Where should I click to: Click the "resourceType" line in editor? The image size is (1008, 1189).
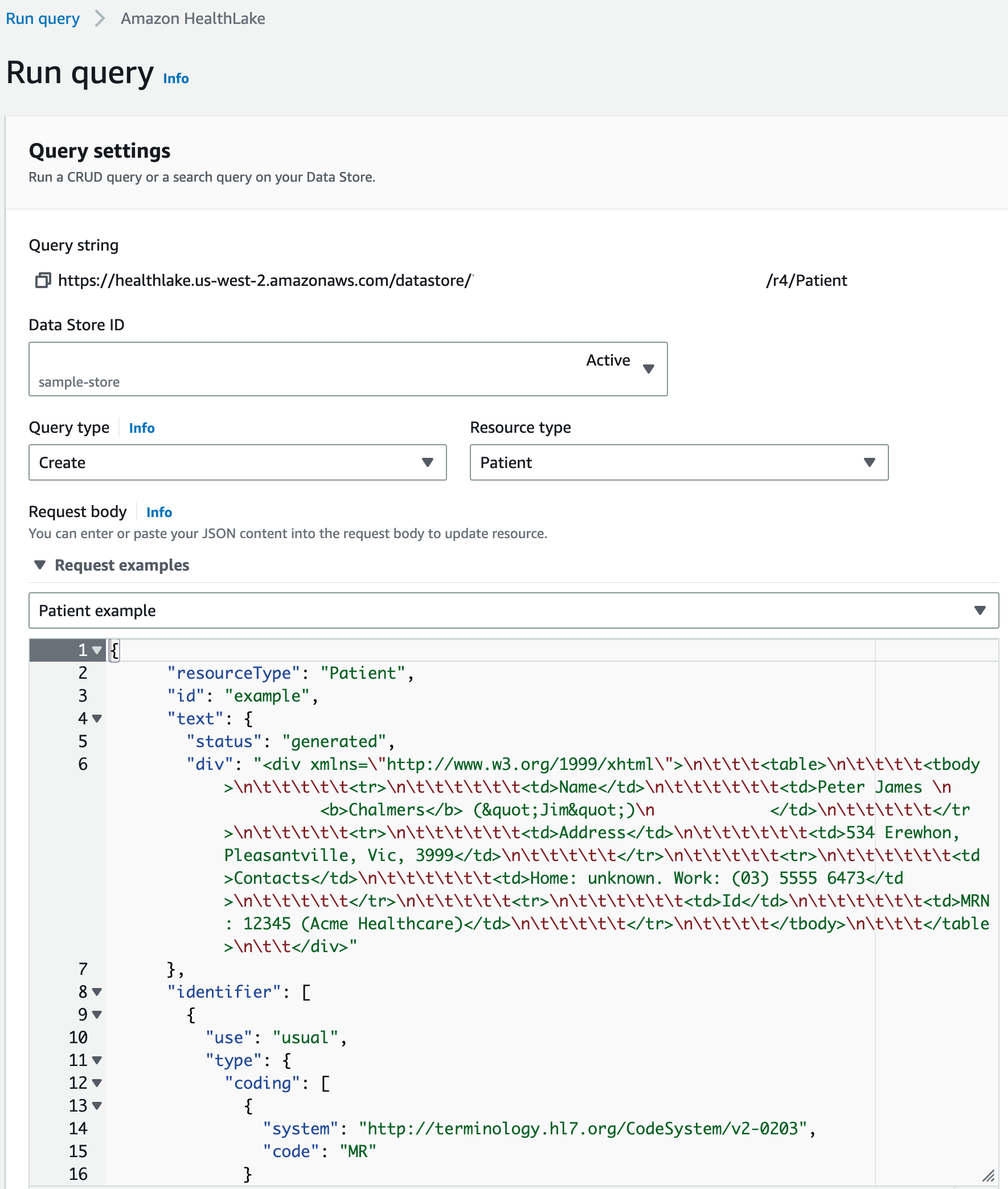pos(290,673)
